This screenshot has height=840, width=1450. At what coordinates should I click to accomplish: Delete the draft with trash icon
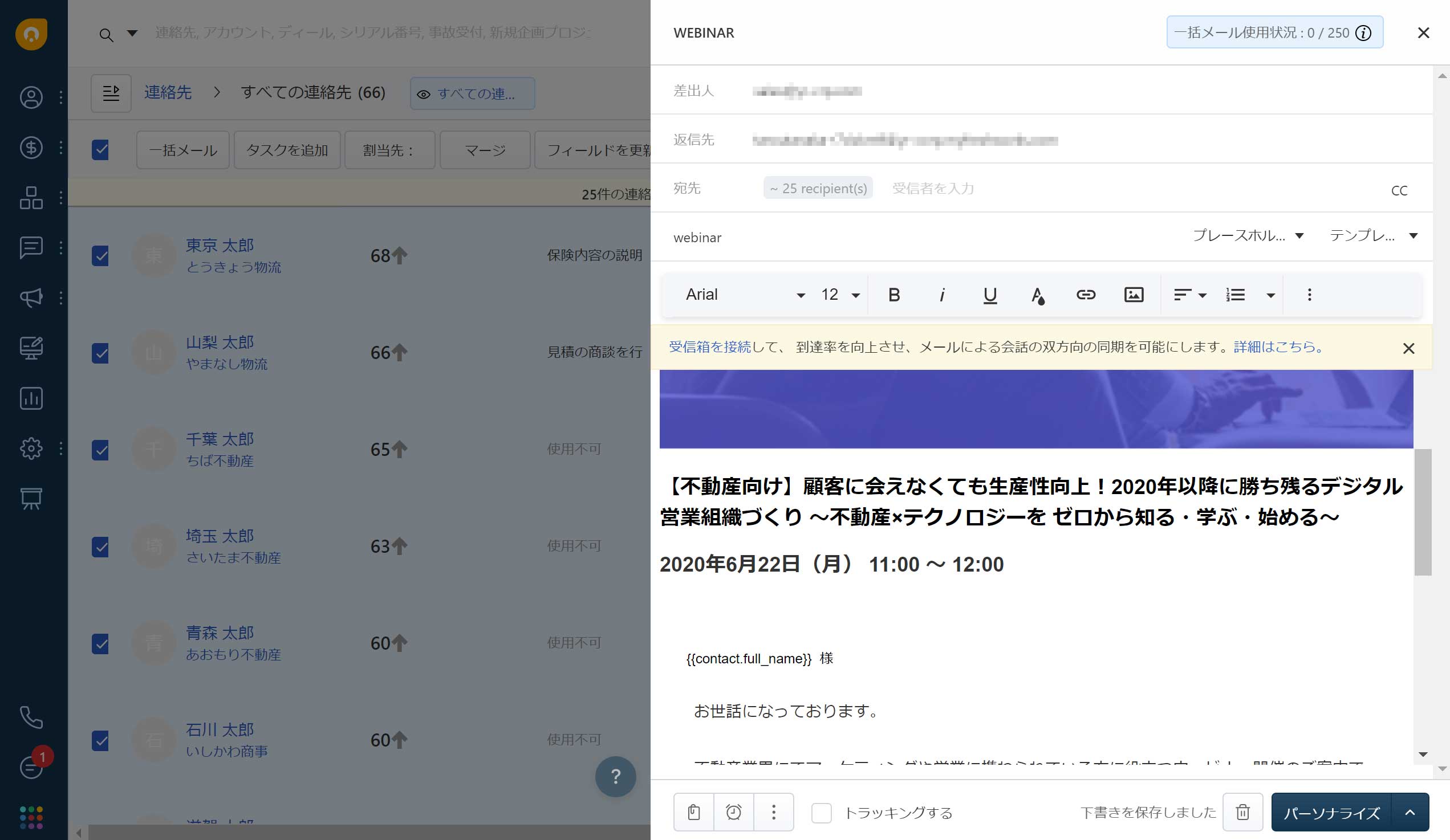[1243, 812]
